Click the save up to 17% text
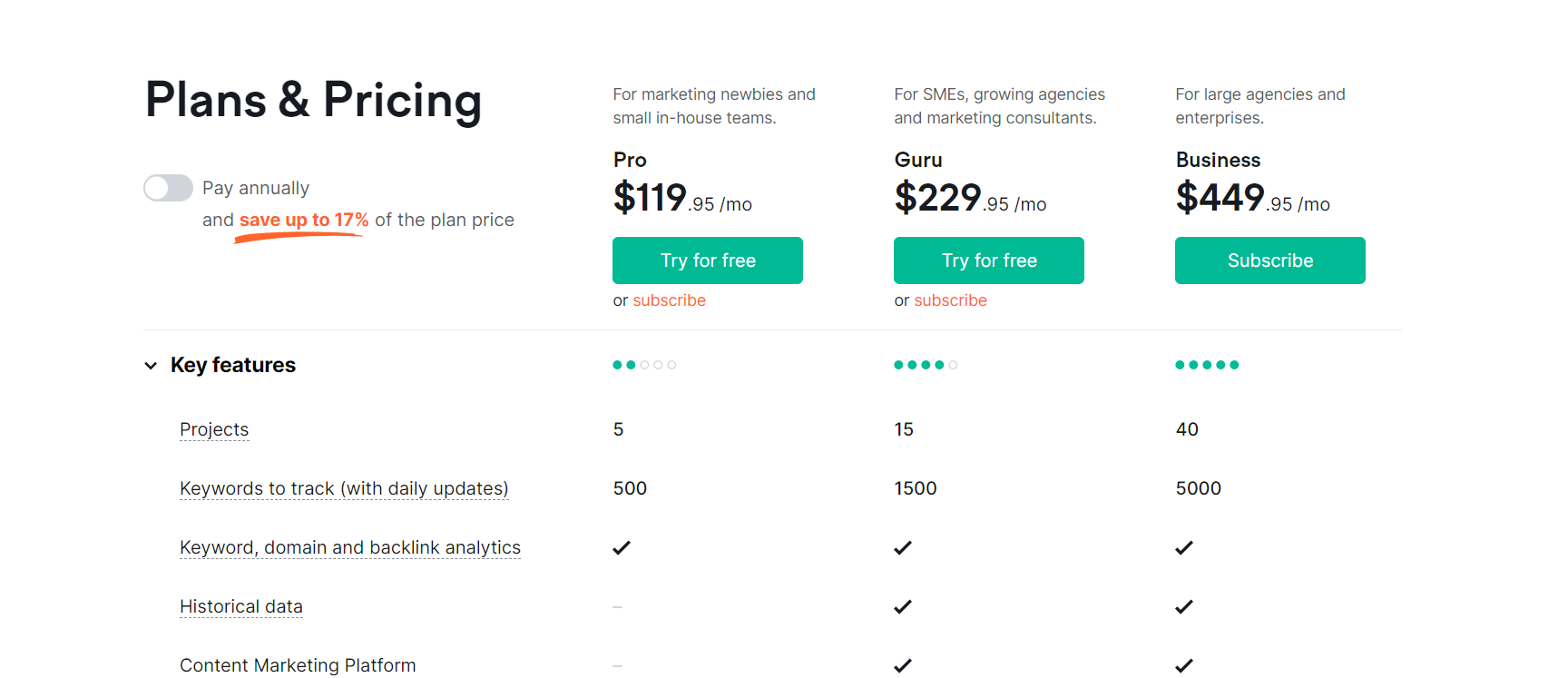This screenshot has width=1568, height=678. [x=304, y=220]
